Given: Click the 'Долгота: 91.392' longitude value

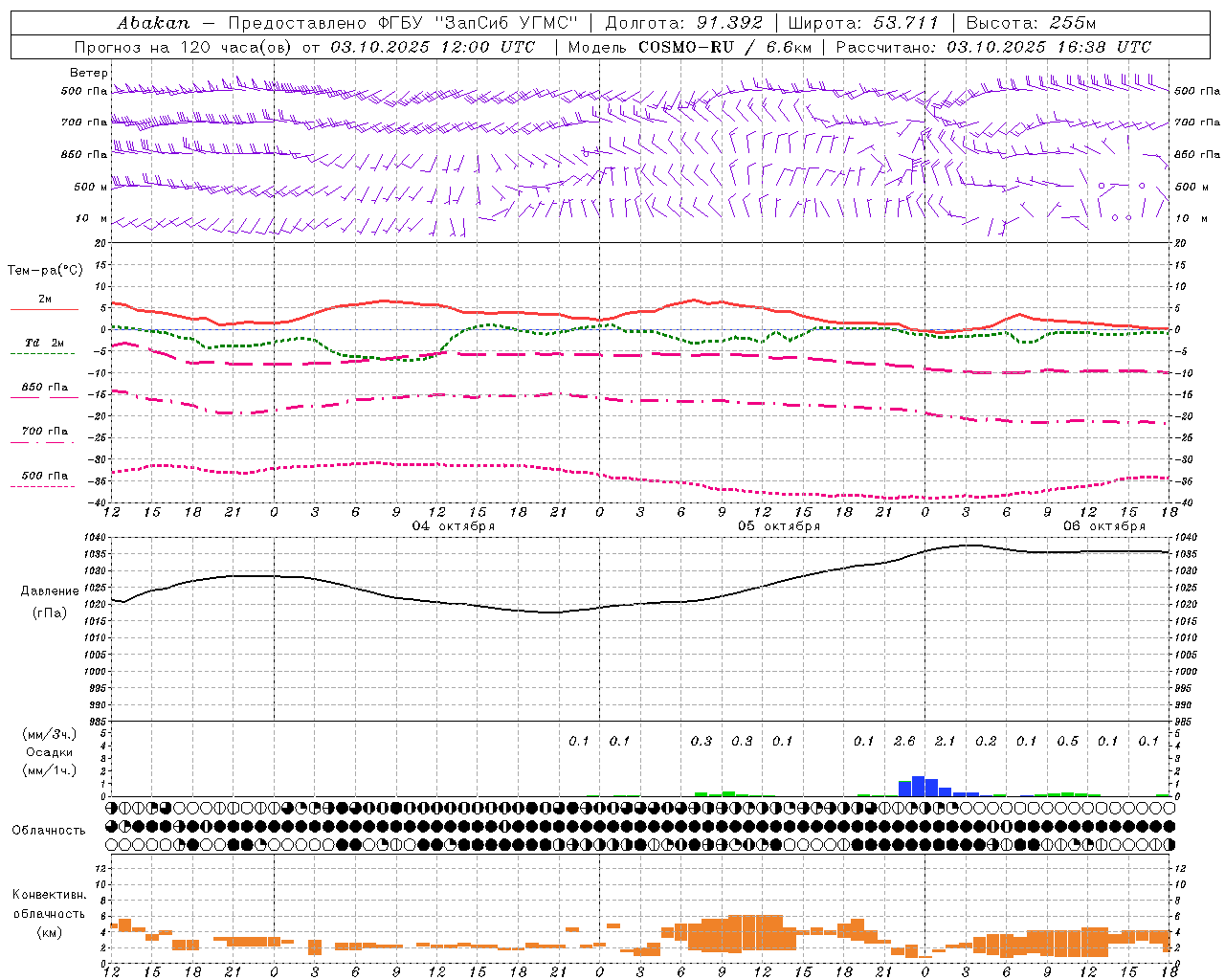Looking at the screenshot, I should tap(684, 23).
